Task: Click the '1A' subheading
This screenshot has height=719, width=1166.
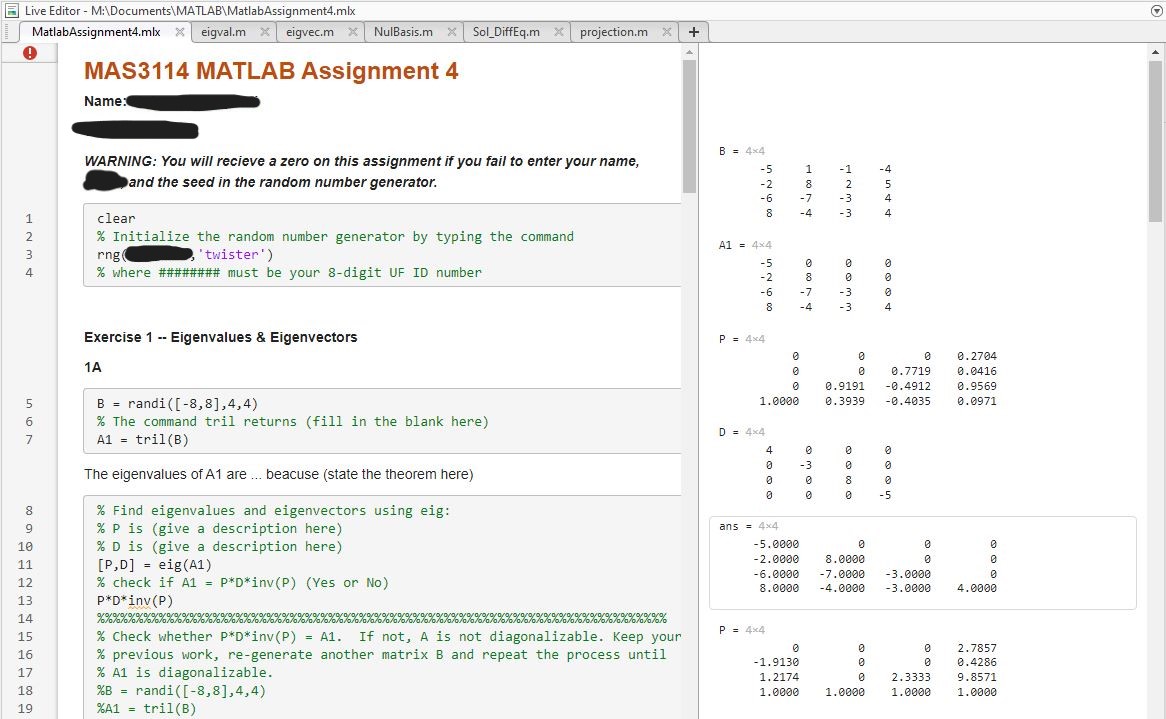Action: pyautogui.click(x=92, y=367)
